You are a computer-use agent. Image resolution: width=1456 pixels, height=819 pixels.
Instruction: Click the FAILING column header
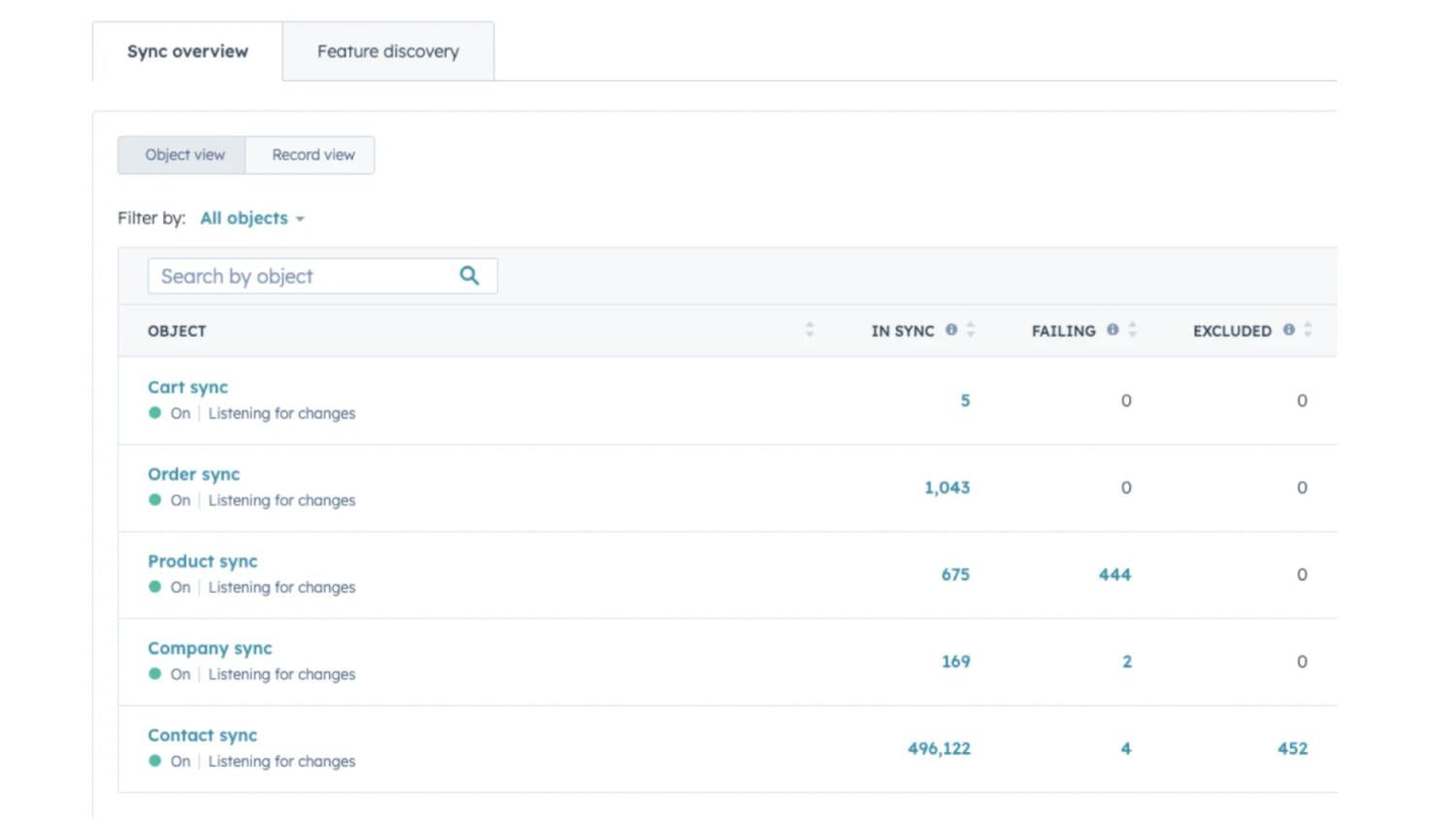[x=1063, y=331]
